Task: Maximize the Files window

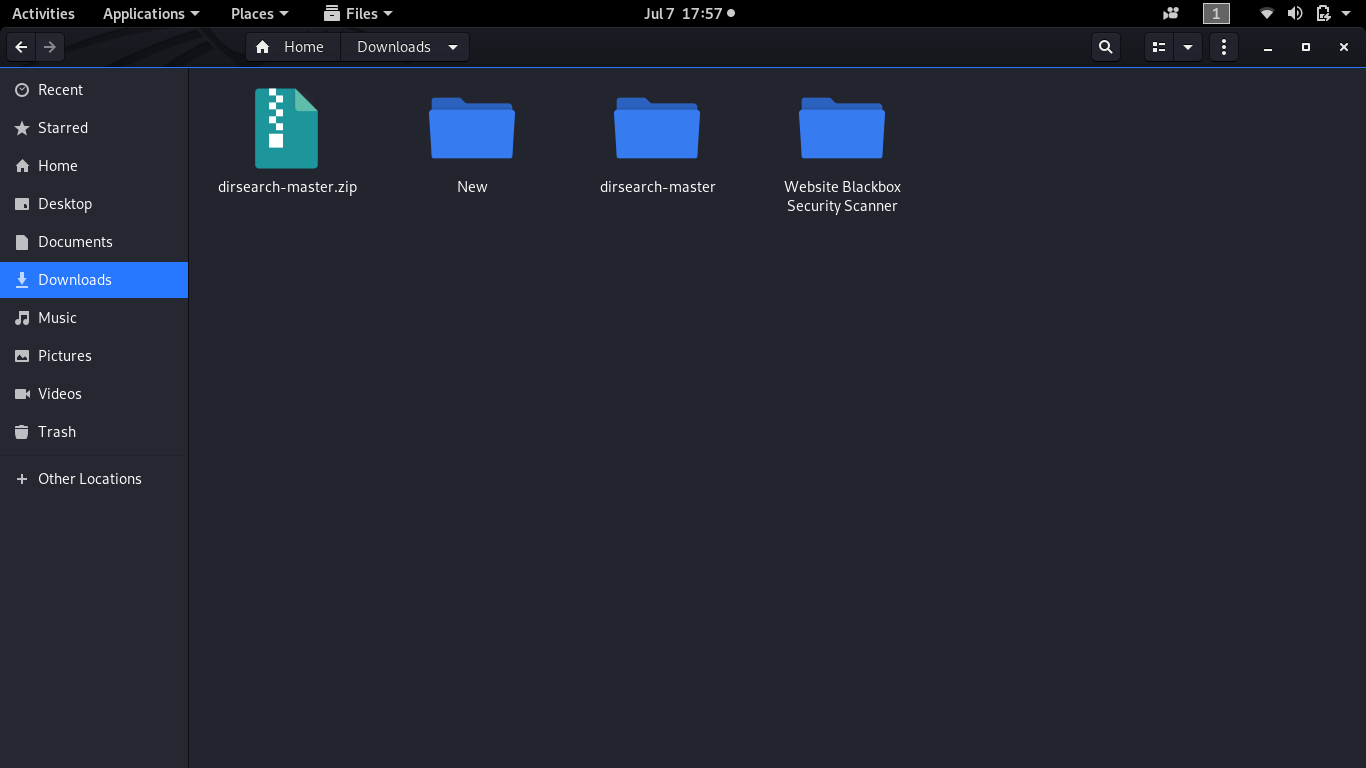Action: (1306, 47)
